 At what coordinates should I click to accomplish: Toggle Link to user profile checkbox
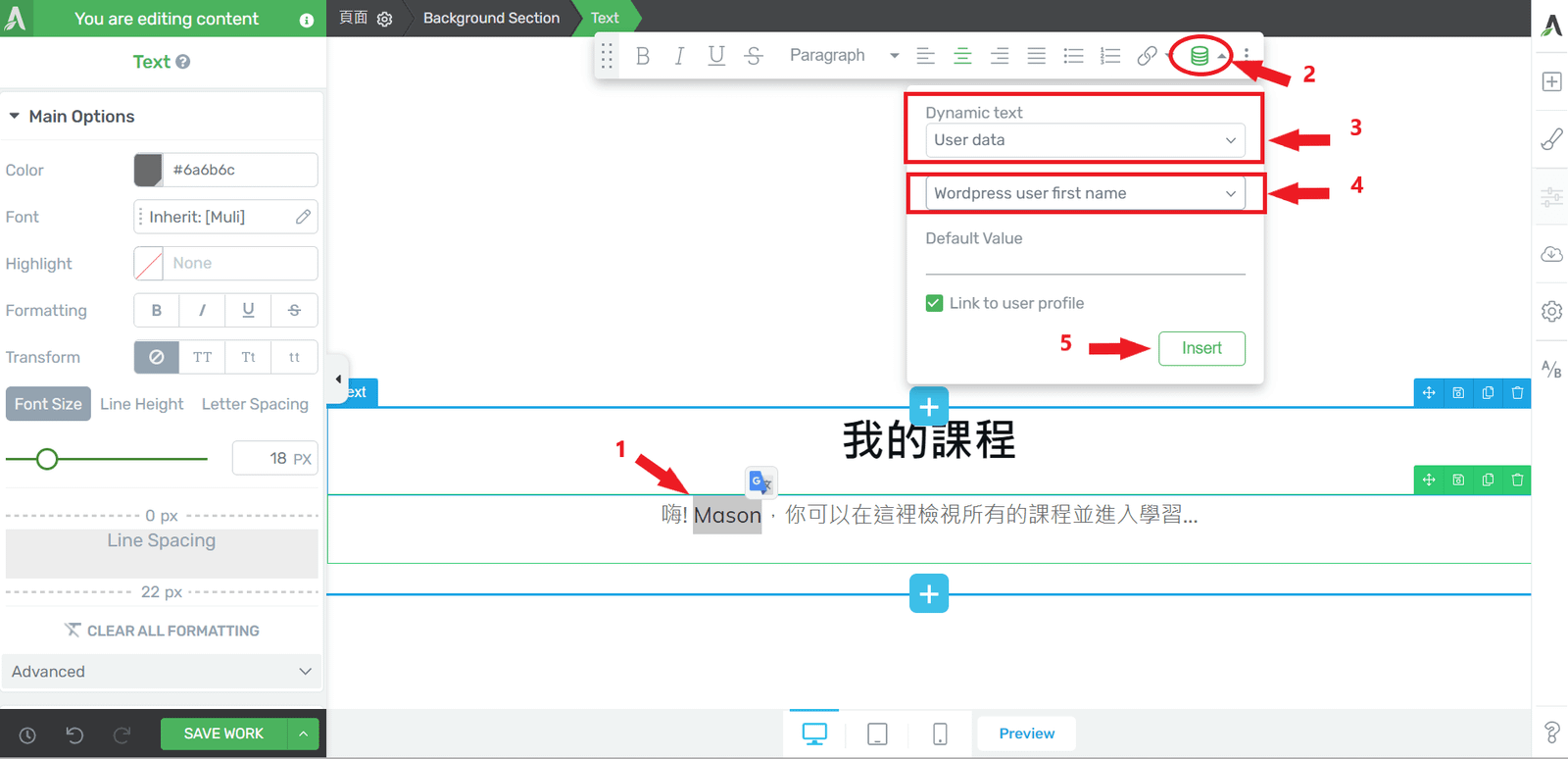934,303
